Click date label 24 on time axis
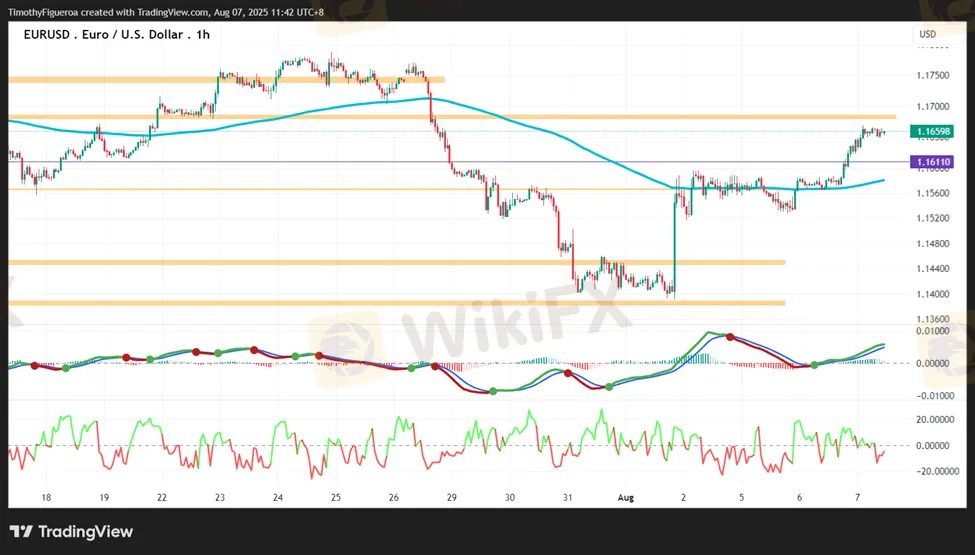 (x=278, y=498)
